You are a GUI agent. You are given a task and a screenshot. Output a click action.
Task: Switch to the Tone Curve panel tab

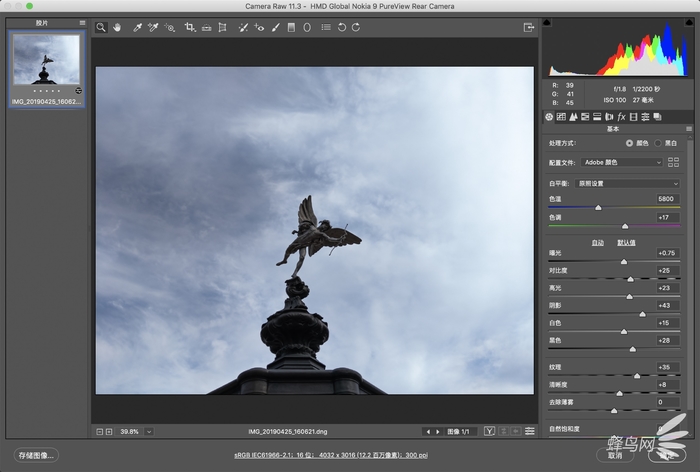561,117
